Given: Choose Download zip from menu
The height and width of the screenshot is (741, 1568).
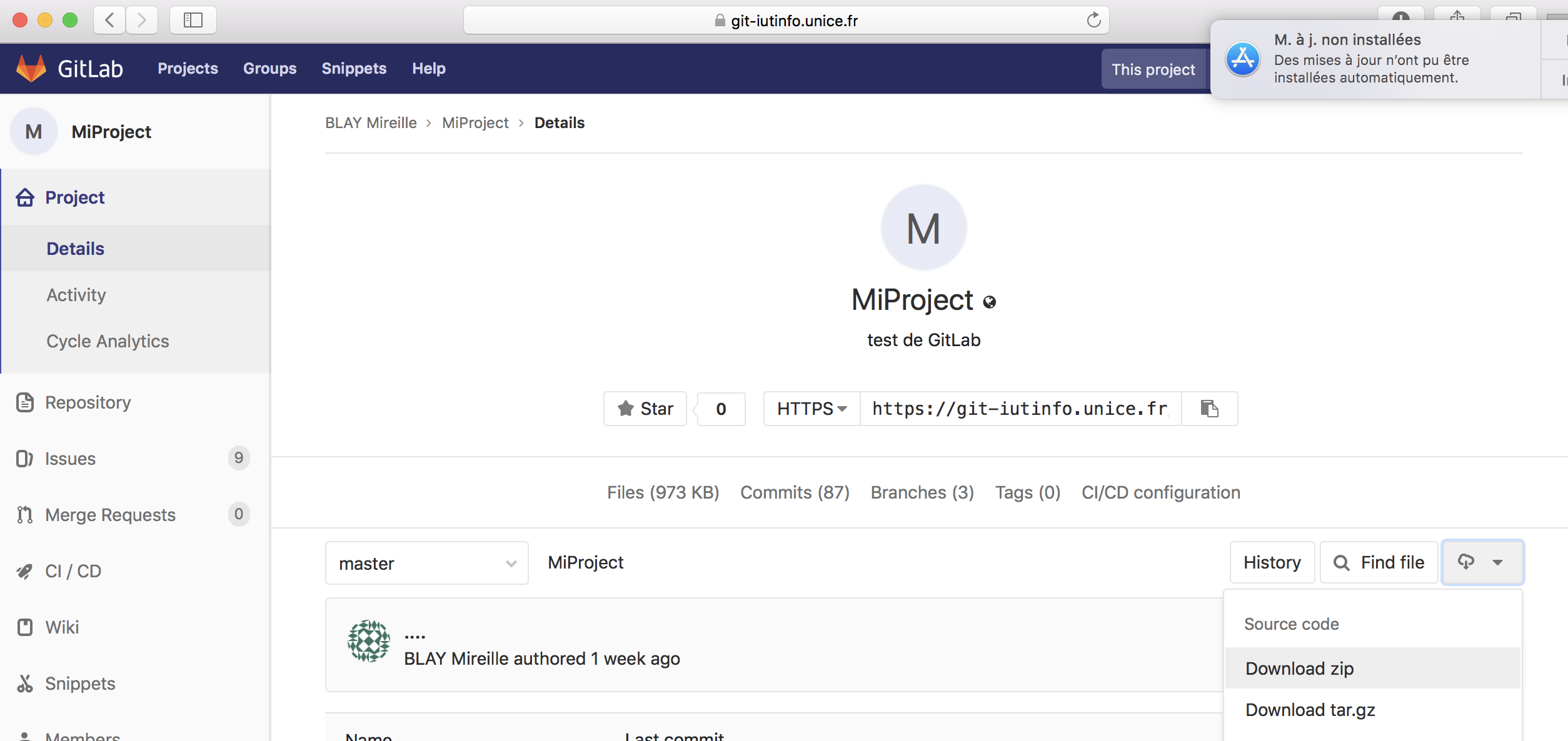Looking at the screenshot, I should (1299, 669).
